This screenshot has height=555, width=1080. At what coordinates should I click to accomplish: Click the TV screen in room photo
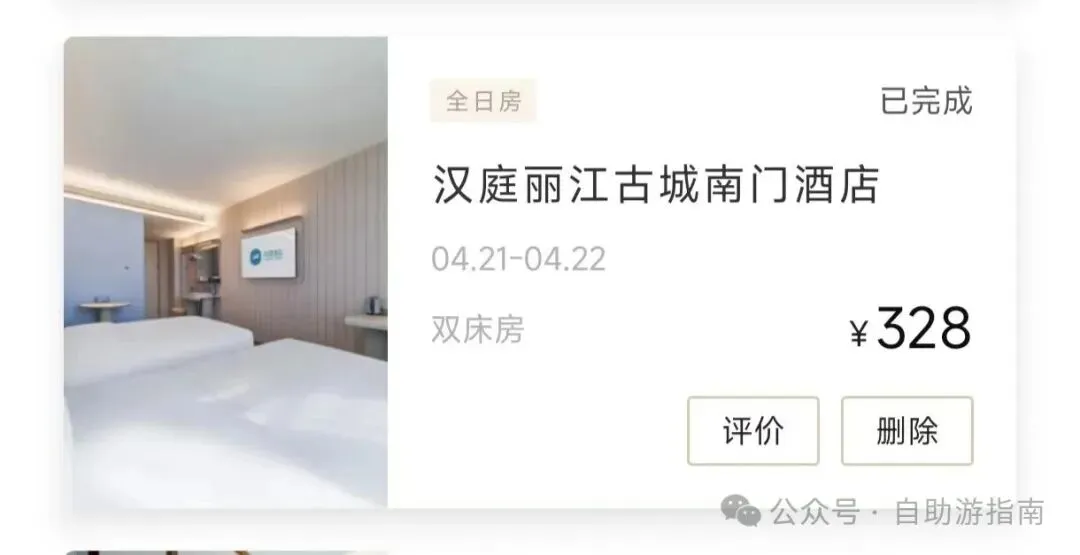(269, 253)
